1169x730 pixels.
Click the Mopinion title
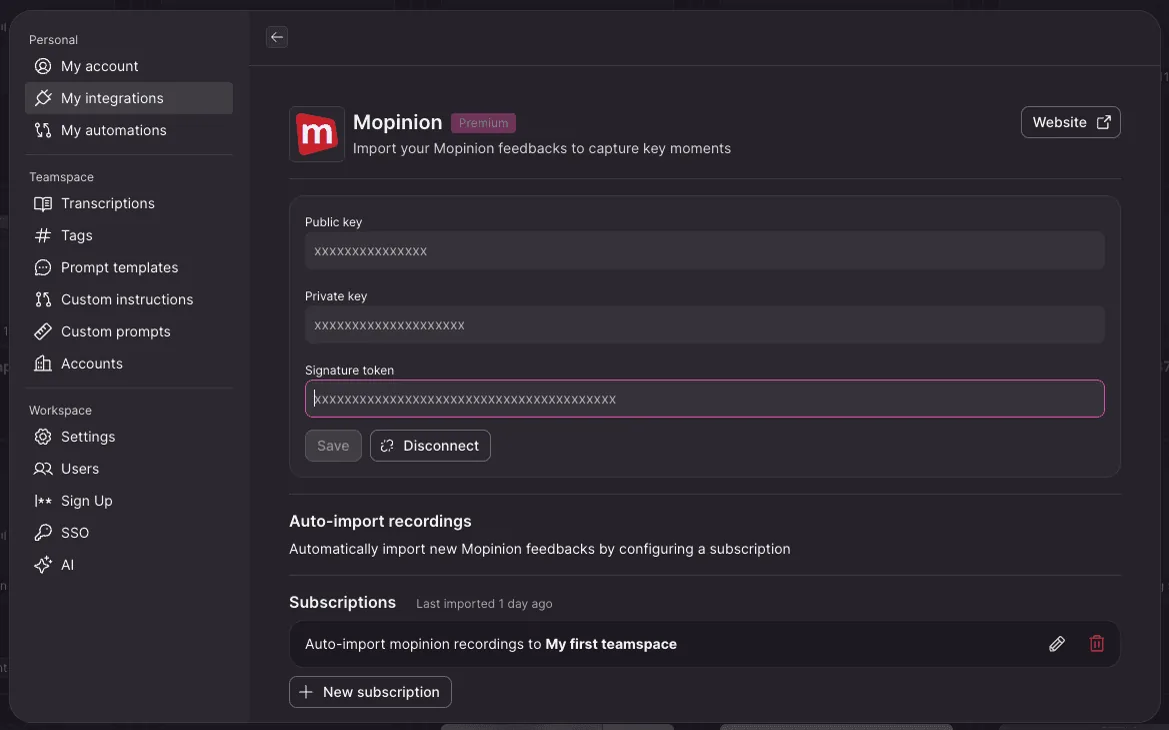point(397,122)
